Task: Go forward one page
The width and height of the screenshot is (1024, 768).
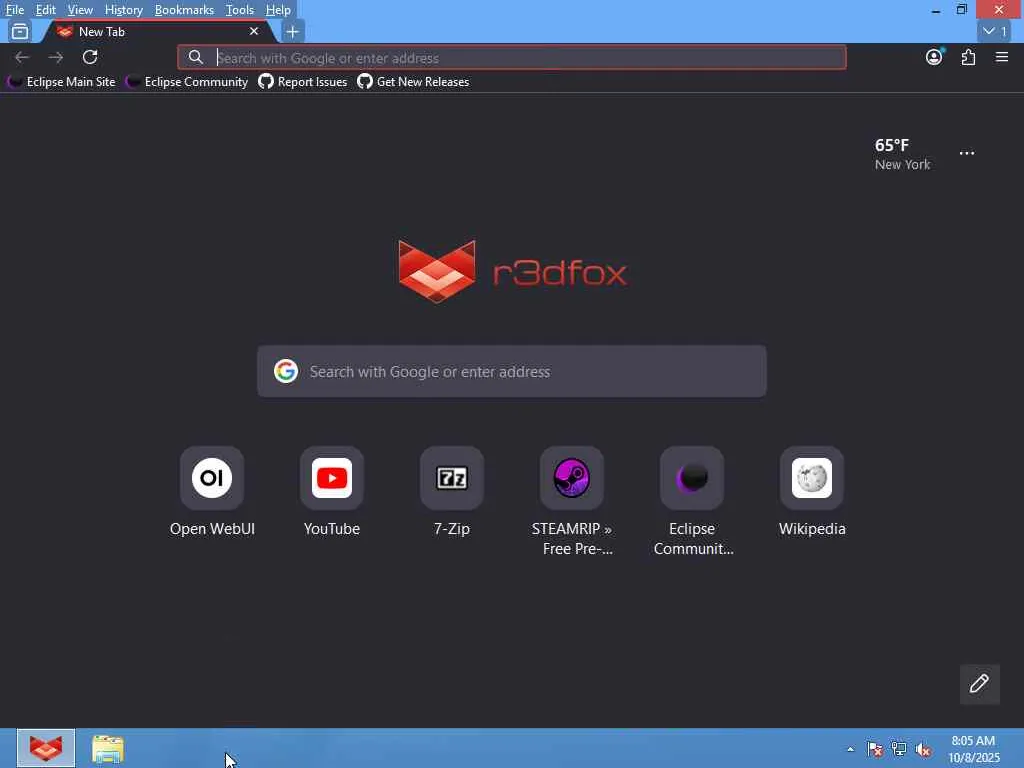Action: pos(56,57)
